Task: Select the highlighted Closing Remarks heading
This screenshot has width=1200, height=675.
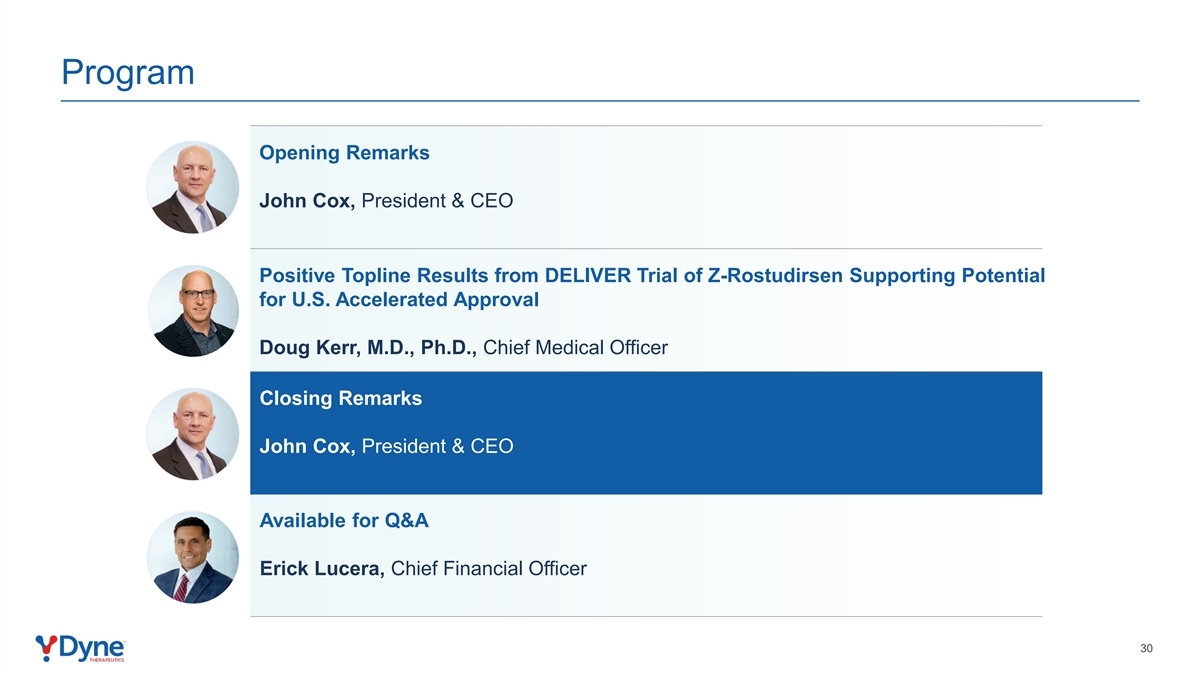Action: point(340,398)
